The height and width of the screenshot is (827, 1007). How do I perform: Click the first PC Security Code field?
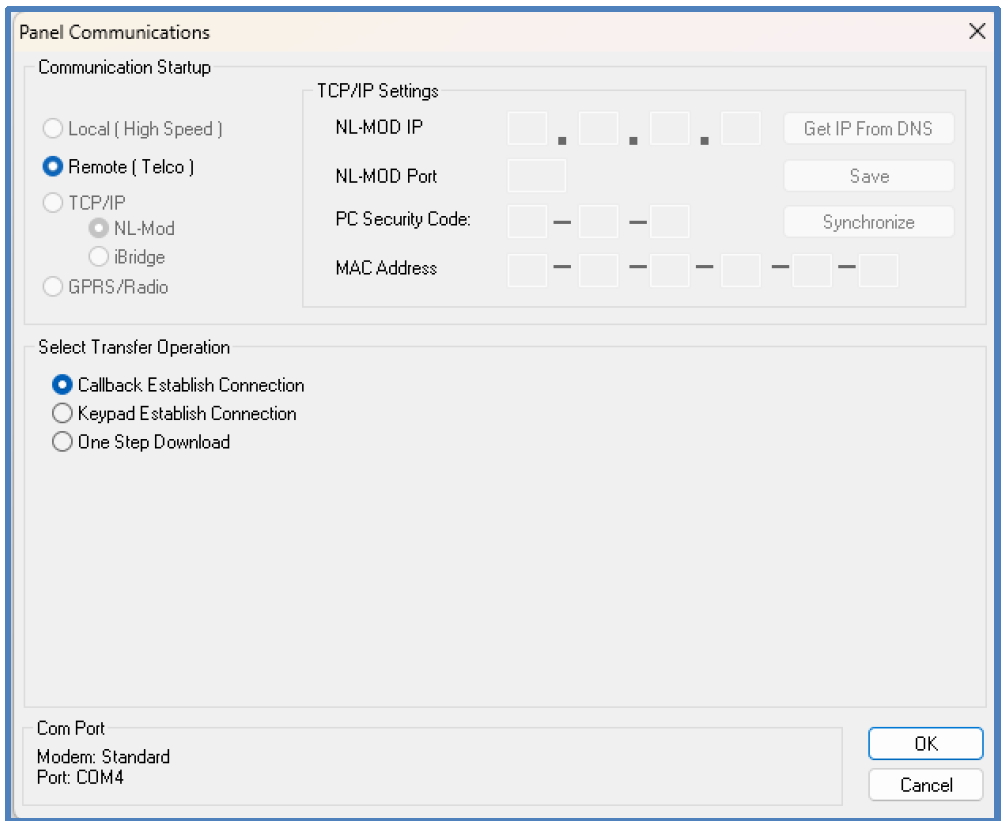(527, 221)
